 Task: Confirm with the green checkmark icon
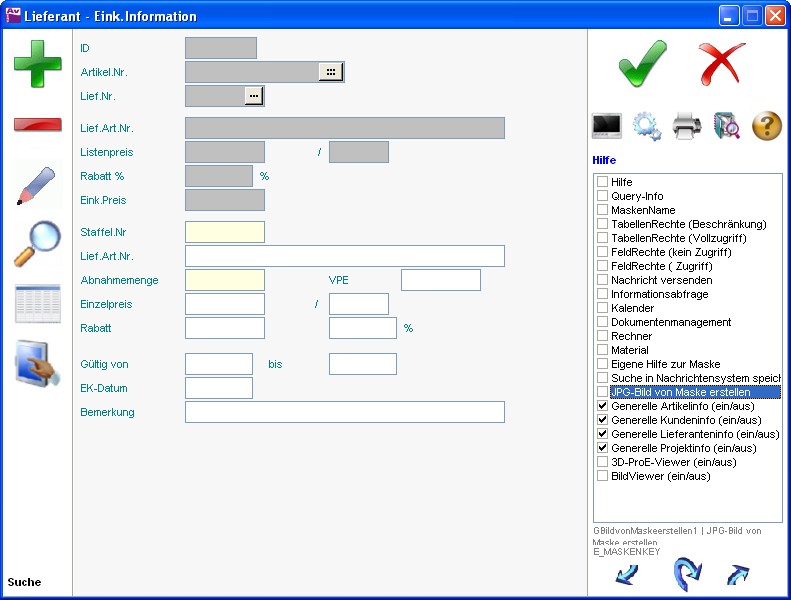[x=642, y=63]
